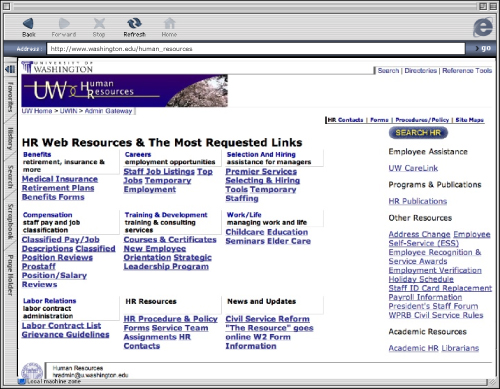Viewport: 500px width, 389px height.
Task: Open the Labor Contract List link
Action: click(61, 326)
